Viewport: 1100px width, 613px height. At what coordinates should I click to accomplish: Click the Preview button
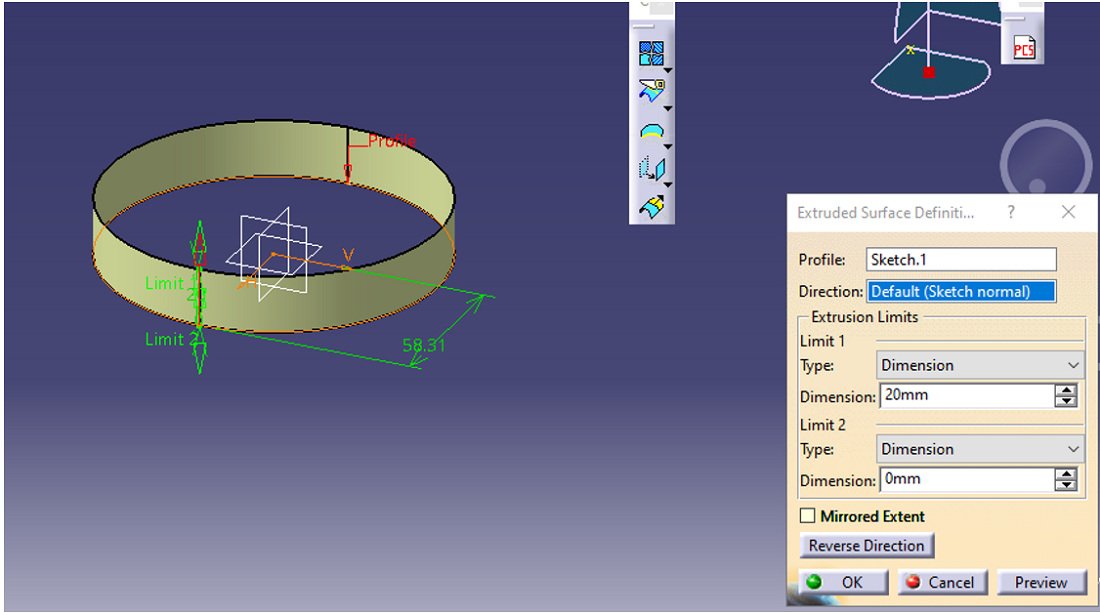coord(1041,582)
